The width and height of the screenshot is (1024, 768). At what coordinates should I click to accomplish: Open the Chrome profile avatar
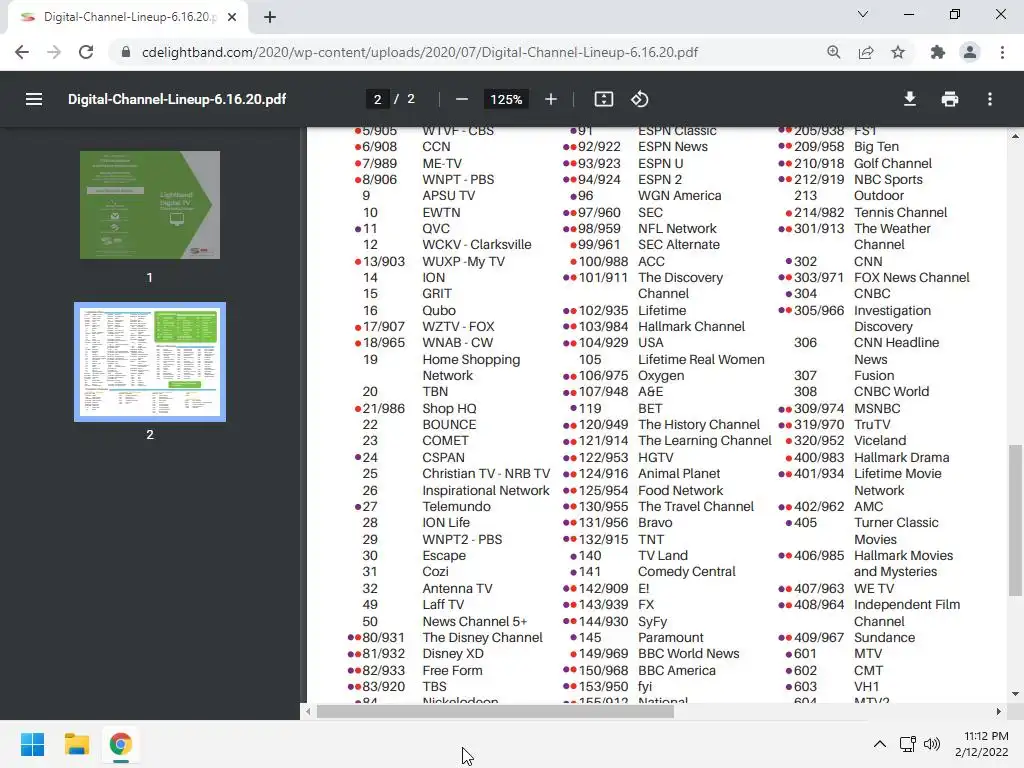(x=970, y=52)
